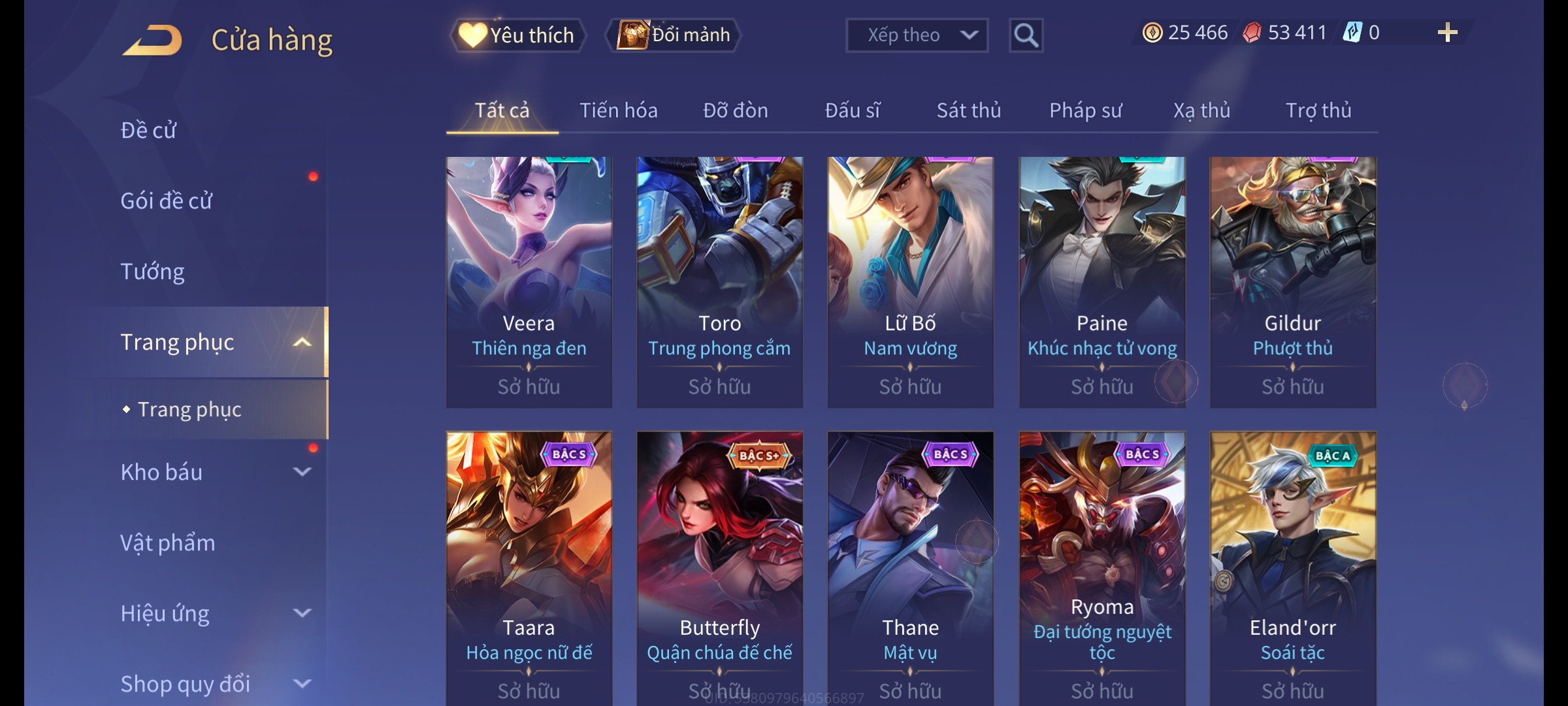
Task: Select Butterfly Quận chúa đế chế card
Action: tap(719, 568)
